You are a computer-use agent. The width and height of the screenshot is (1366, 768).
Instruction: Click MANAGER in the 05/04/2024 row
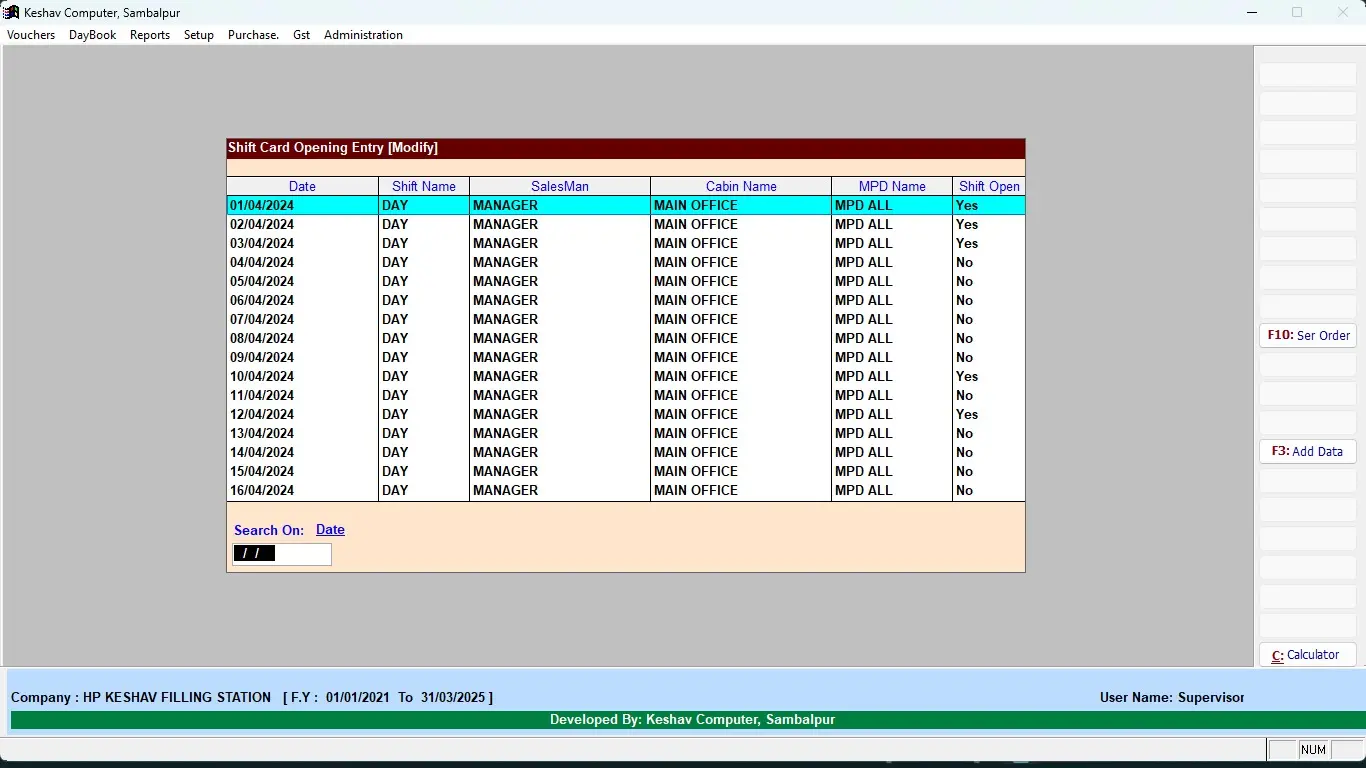[505, 281]
